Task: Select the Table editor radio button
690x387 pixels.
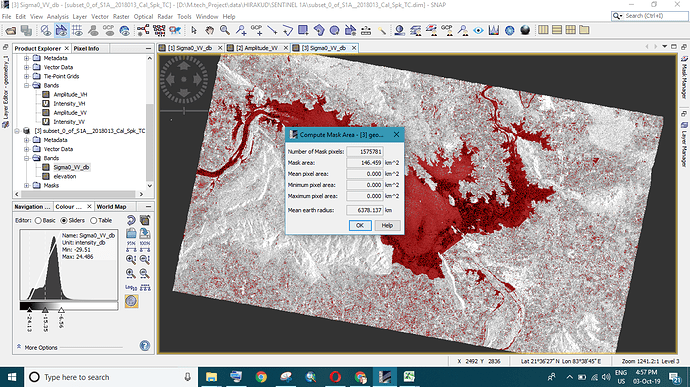Action: (93, 220)
